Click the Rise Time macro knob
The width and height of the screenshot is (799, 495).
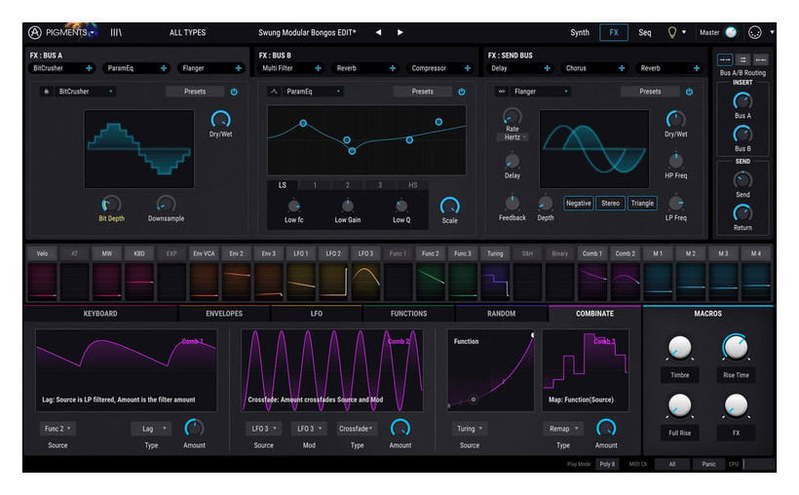point(736,348)
